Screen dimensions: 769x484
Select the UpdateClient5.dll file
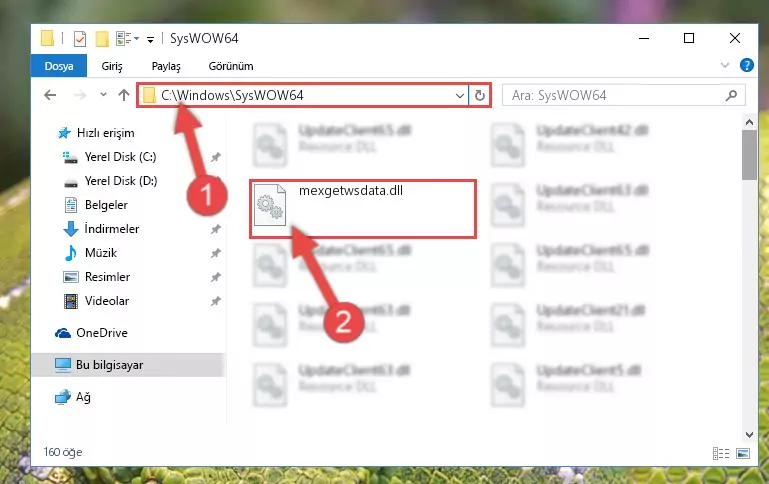pos(566,385)
